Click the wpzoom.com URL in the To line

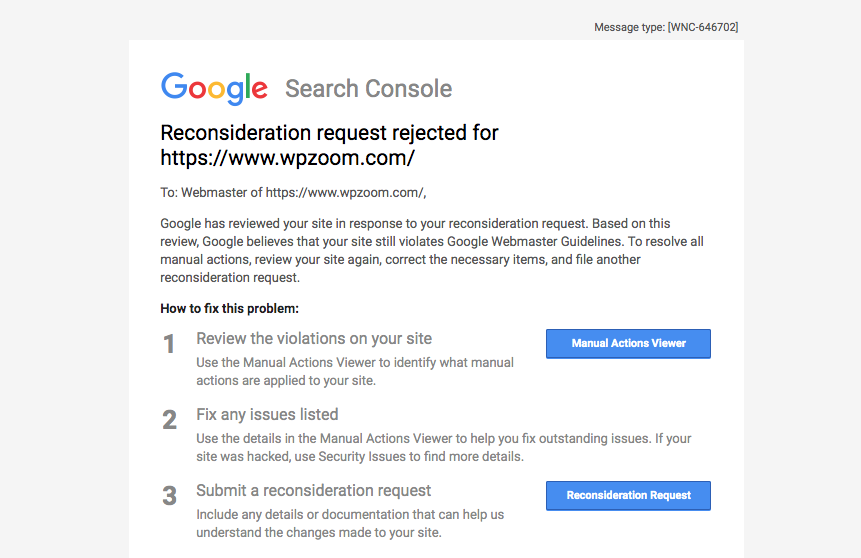click(x=344, y=193)
